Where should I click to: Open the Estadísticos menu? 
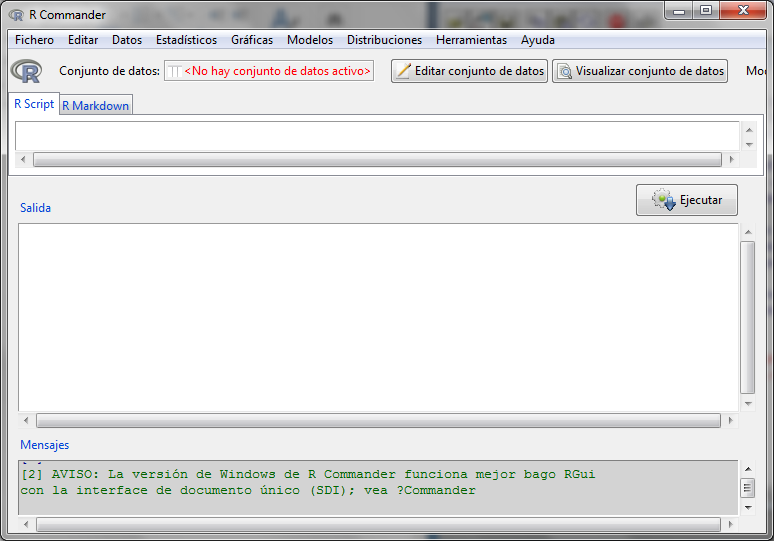186,40
